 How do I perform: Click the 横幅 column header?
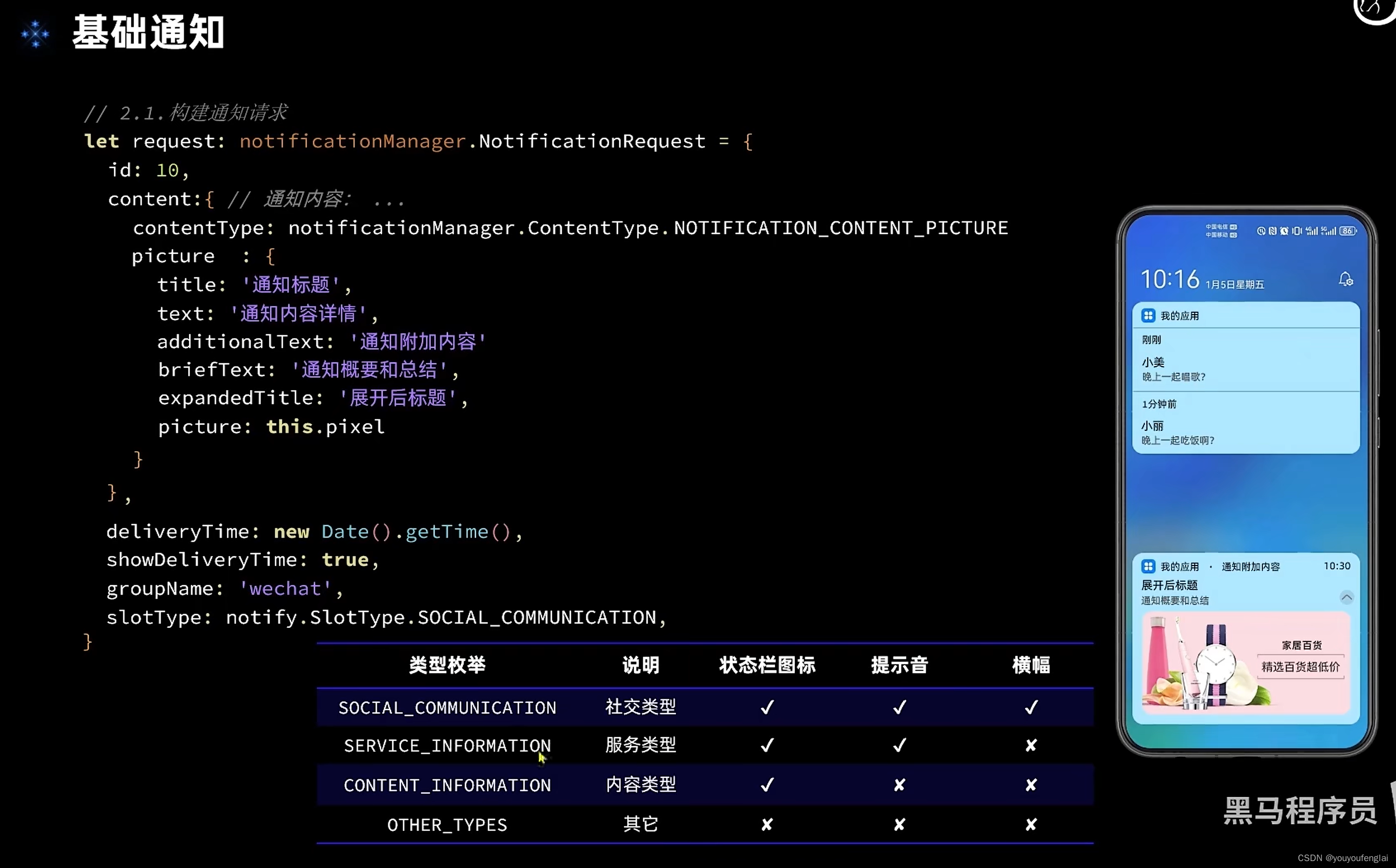(1031, 665)
